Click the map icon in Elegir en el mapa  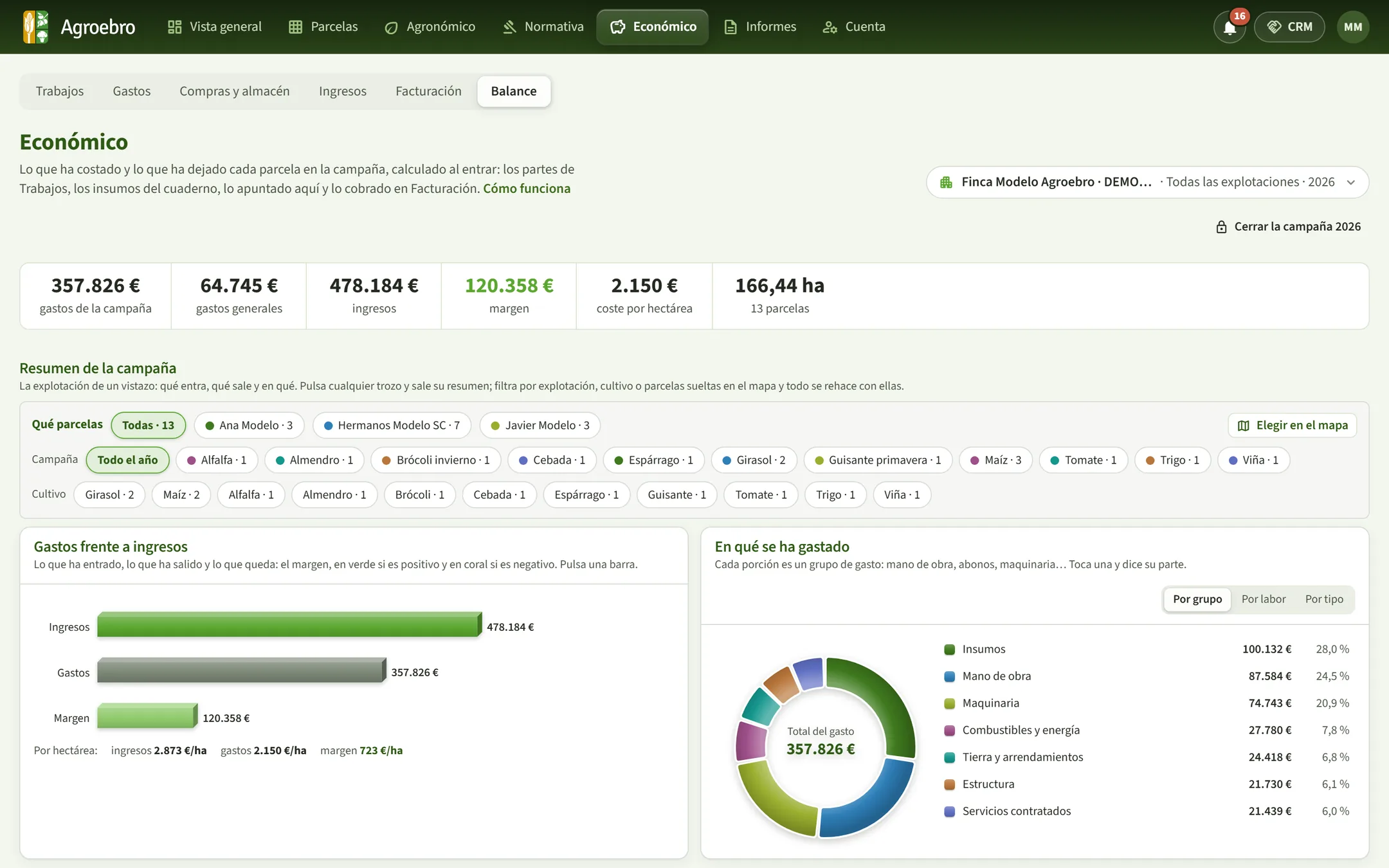click(1244, 426)
